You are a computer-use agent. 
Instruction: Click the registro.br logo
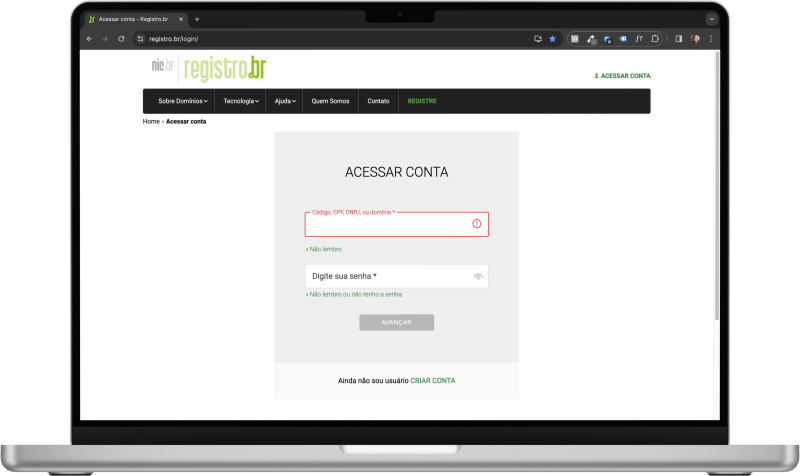coord(225,68)
